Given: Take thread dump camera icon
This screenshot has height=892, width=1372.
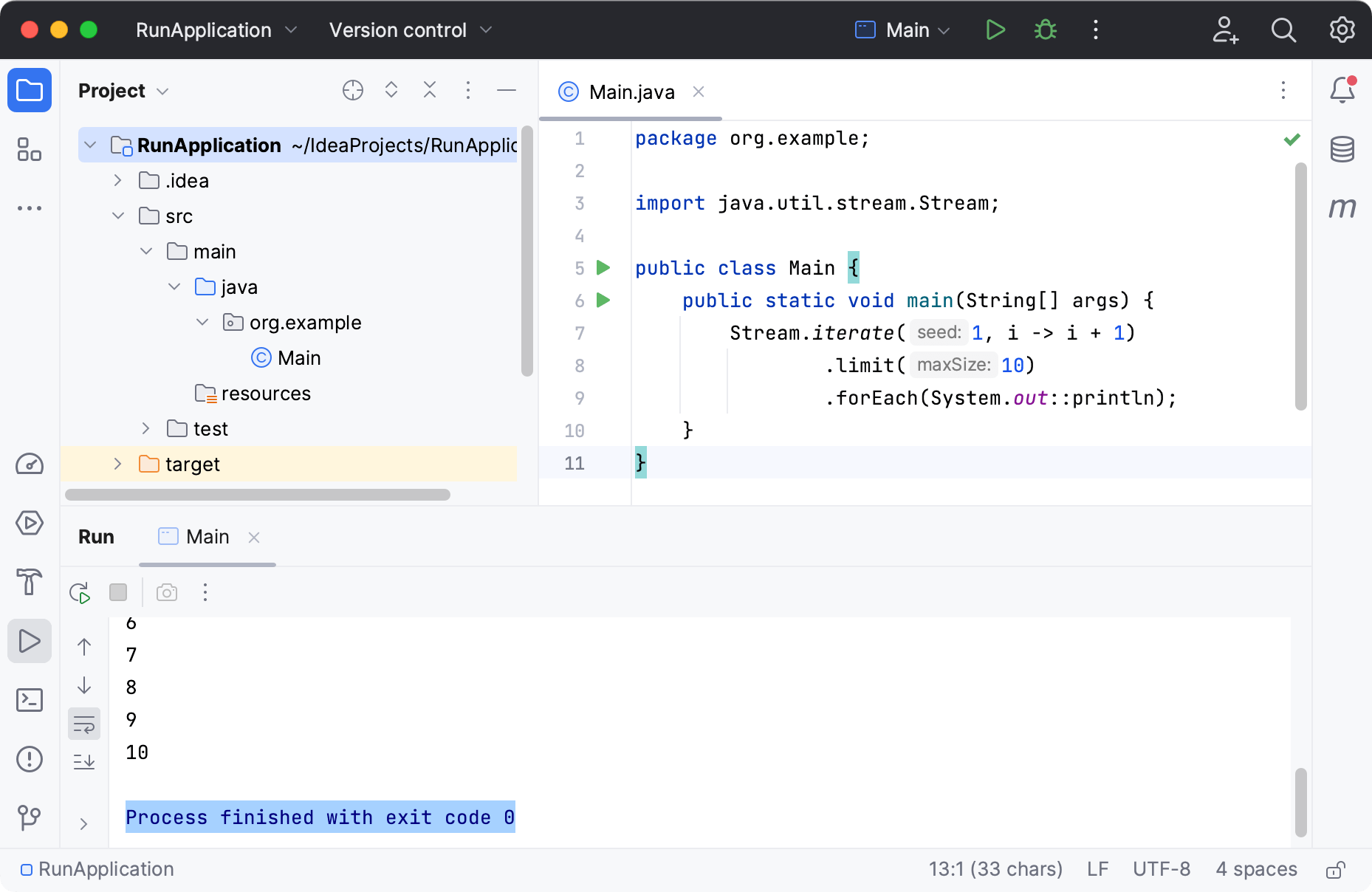Looking at the screenshot, I should click(167, 592).
